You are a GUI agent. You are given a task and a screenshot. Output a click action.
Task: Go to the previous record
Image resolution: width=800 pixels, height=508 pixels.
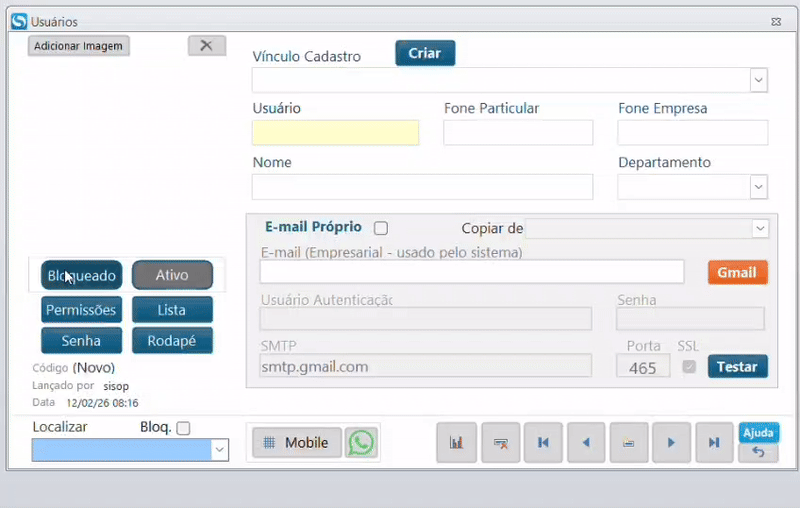pyautogui.click(x=586, y=442)
